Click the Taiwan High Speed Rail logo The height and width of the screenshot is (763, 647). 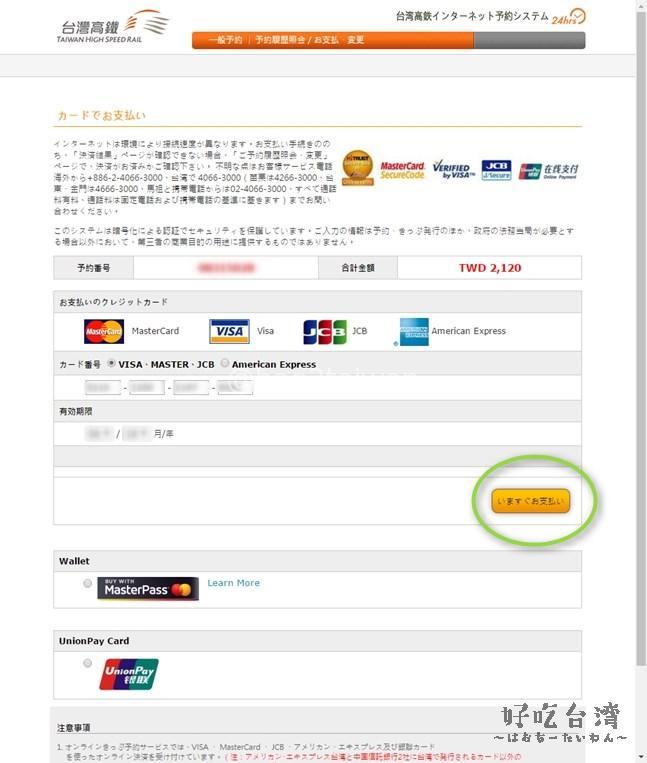(113, 27)
